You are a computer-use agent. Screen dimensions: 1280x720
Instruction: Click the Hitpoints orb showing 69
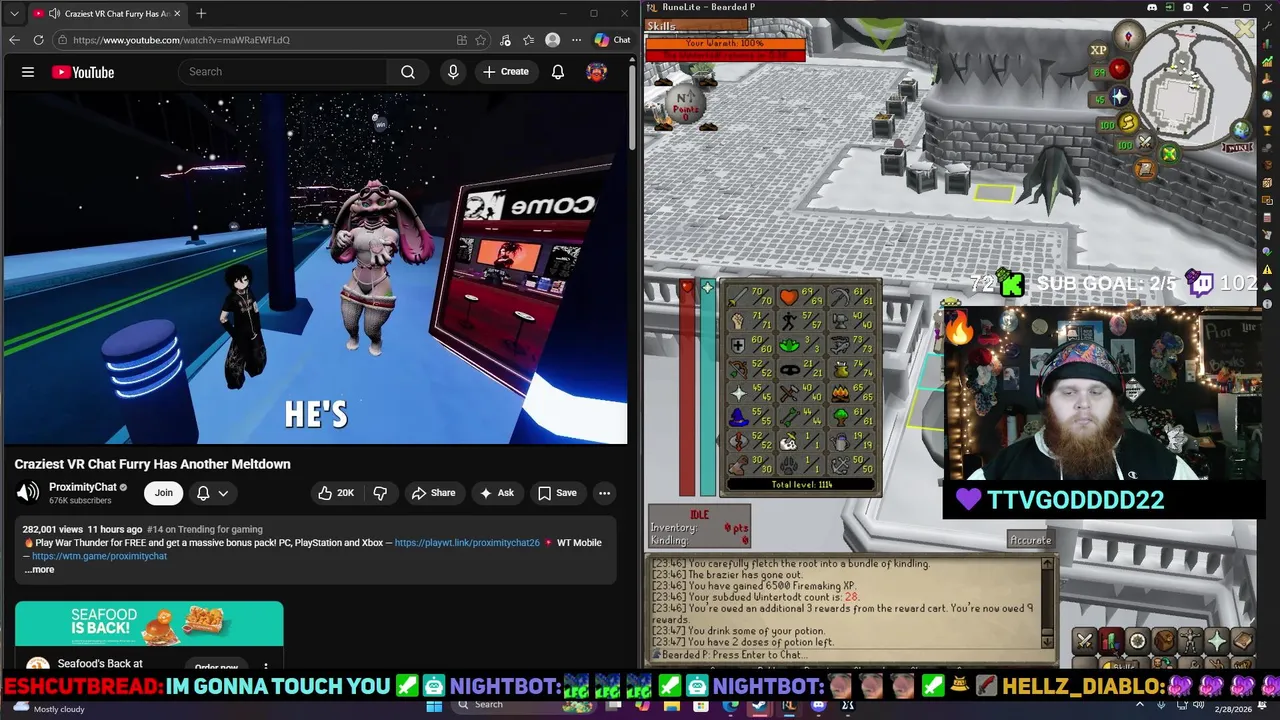point(1111,71)
